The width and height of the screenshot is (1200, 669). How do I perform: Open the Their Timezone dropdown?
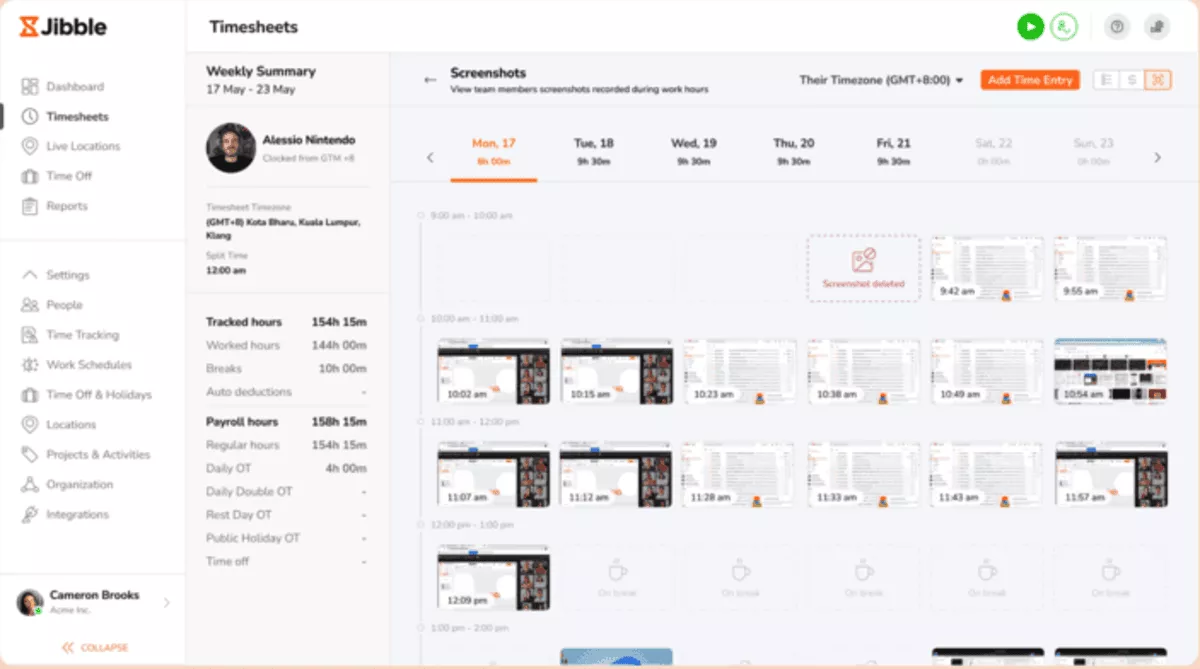click(880, 80)
